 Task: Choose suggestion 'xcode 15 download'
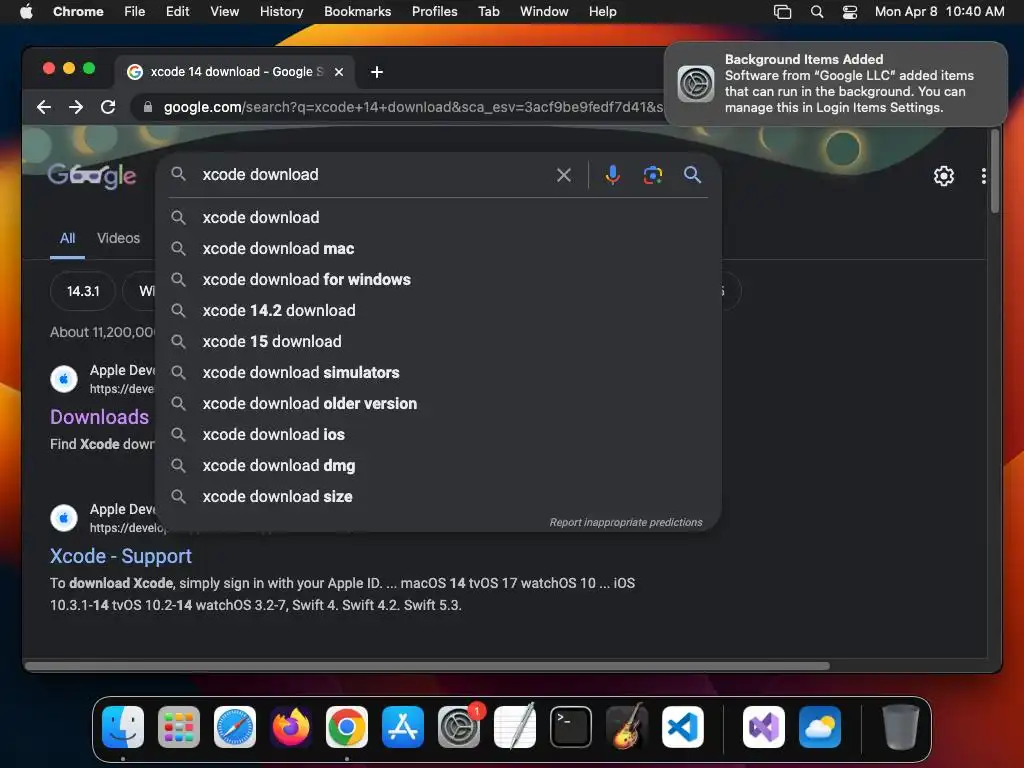pyautogui.click(x=438, y=342)
